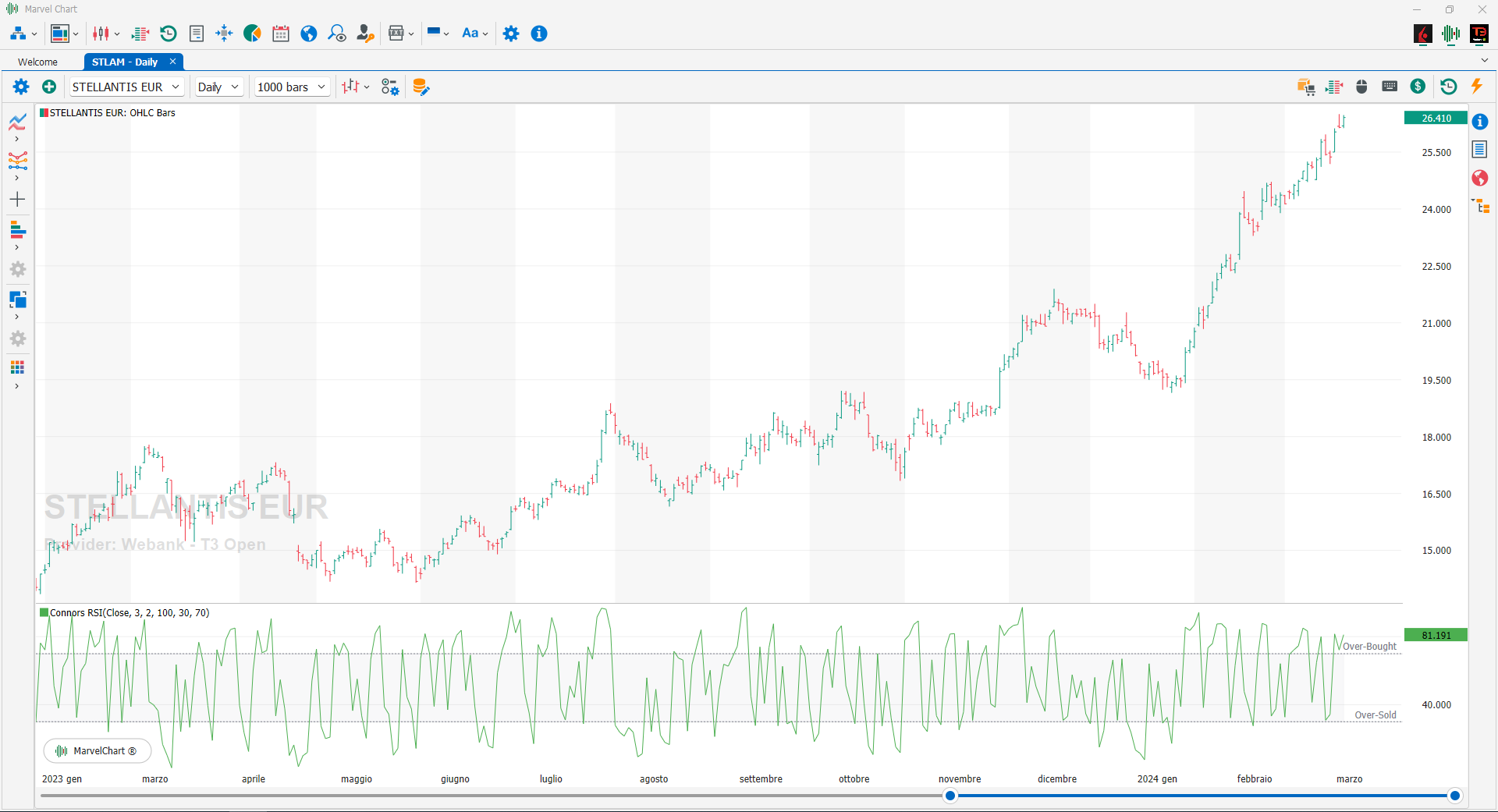This screenshot has height=812, width=1498.
Task: Click the blue info icon in toolbar
Action: [x=539, y=34]
